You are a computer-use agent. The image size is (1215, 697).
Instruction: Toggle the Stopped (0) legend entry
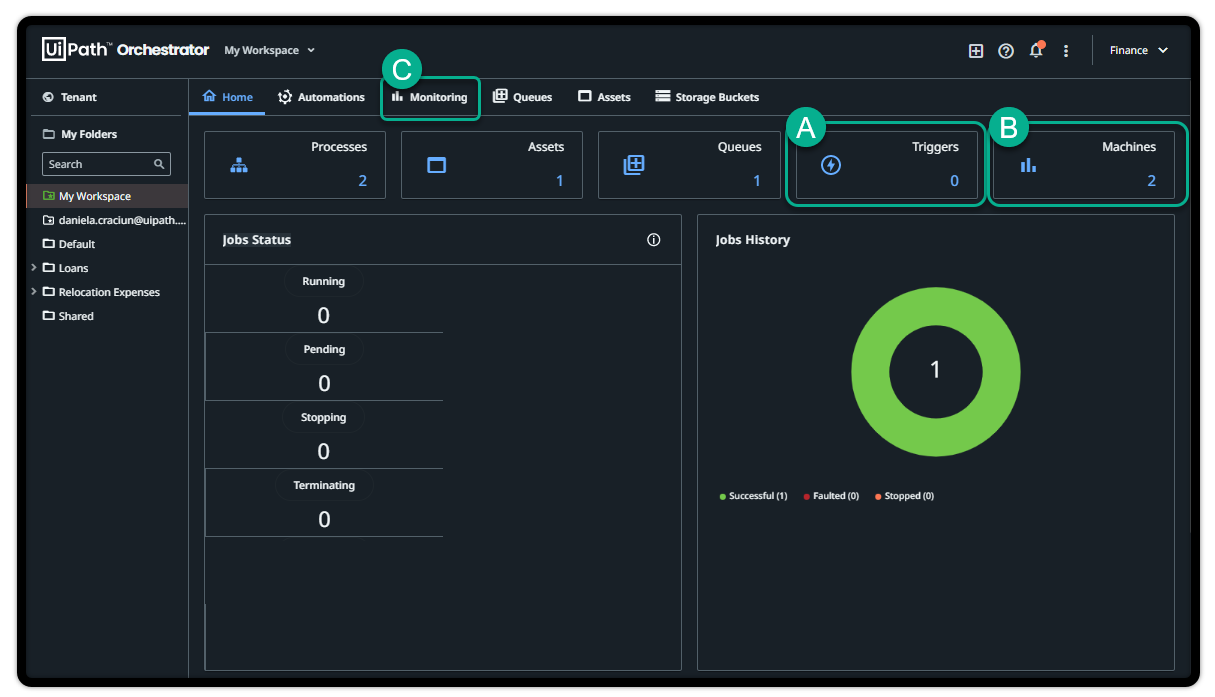click(x=904, y=496)
